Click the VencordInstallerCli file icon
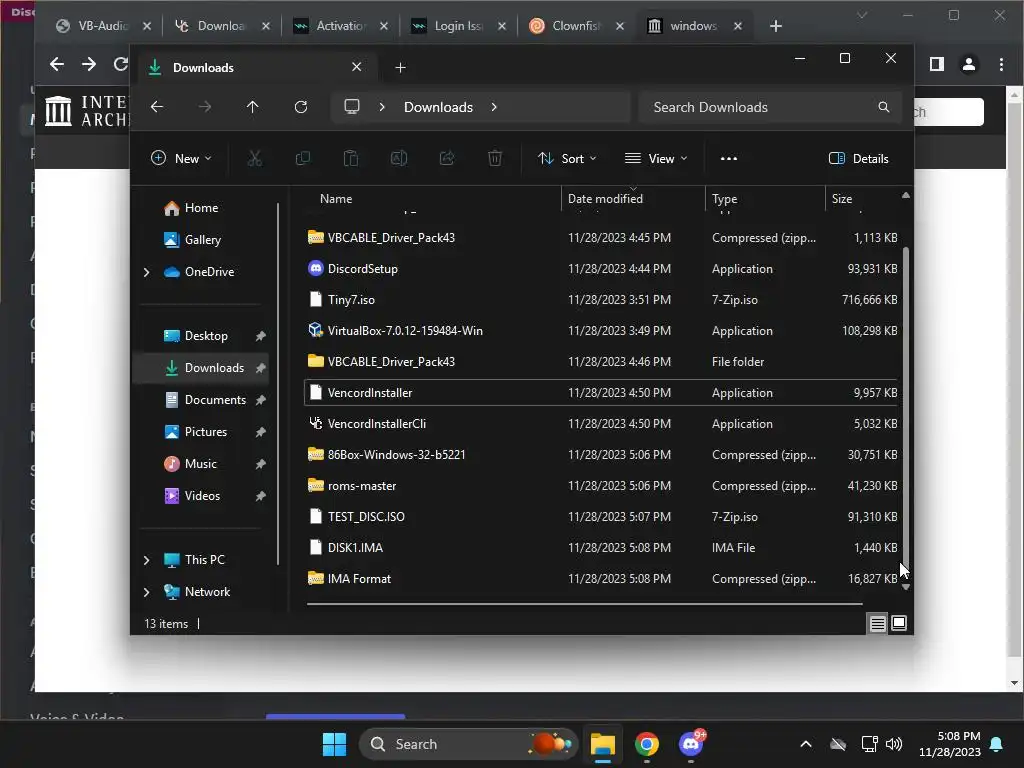The height and width of the screenshot is (768, 1024). 315,423
